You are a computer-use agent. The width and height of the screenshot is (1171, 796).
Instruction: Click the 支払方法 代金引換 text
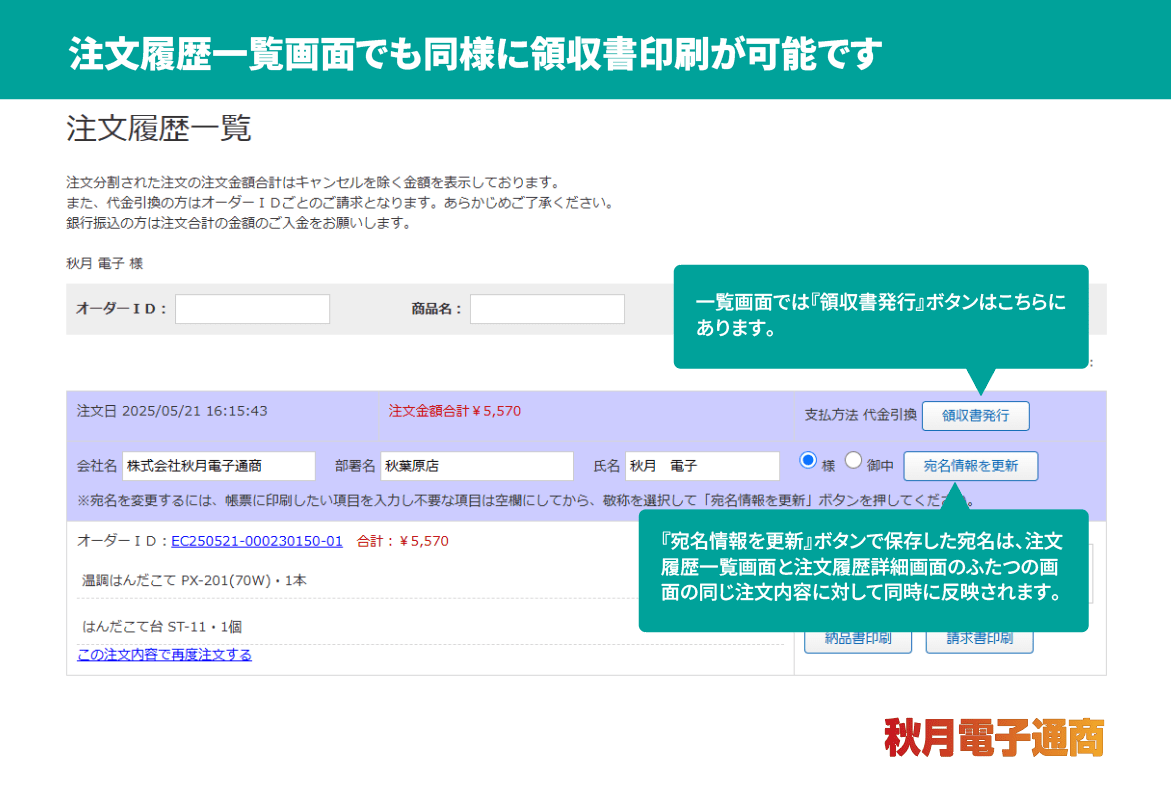tap(860, 415)
